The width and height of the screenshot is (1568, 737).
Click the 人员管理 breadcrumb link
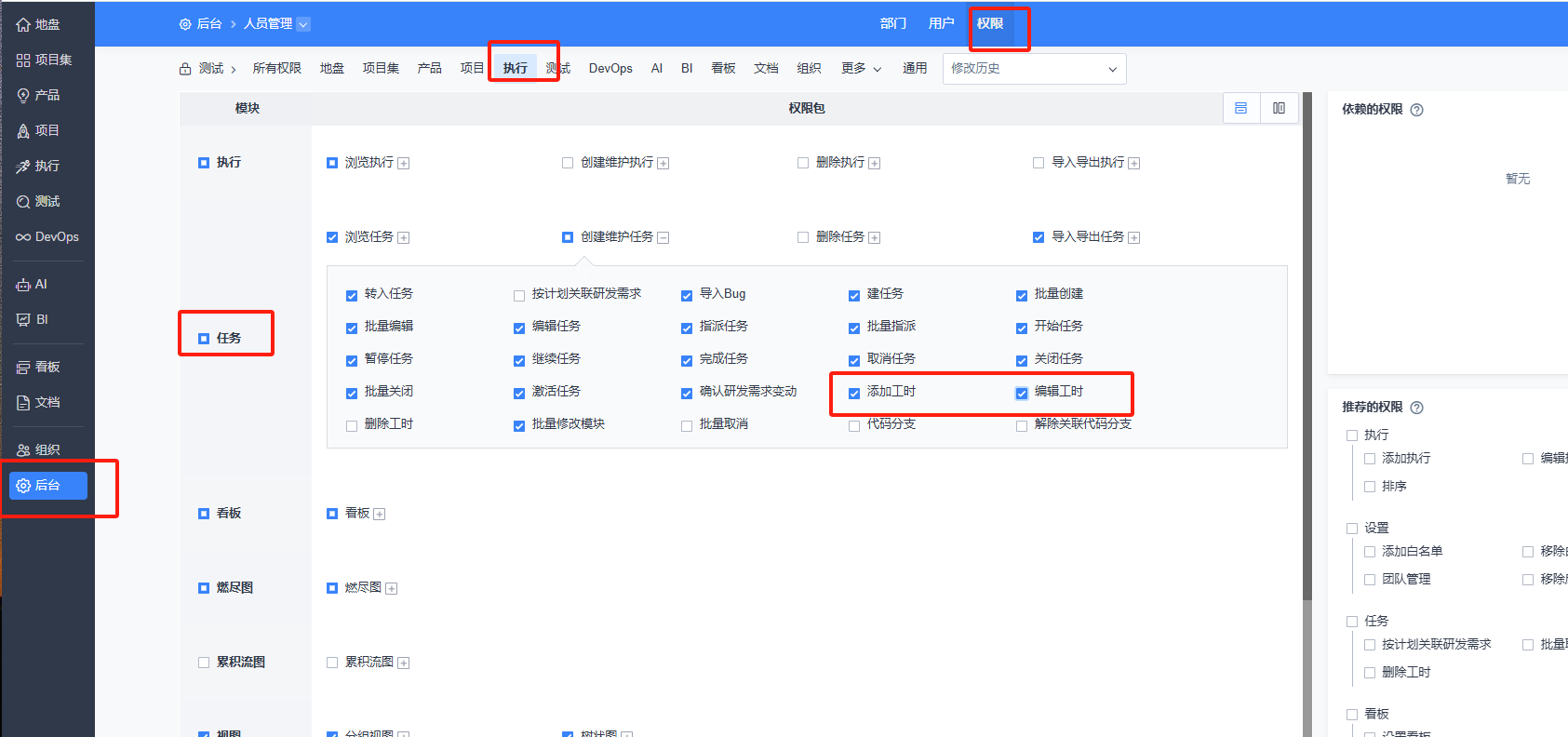pyautogui.click(x=268, y=24)
